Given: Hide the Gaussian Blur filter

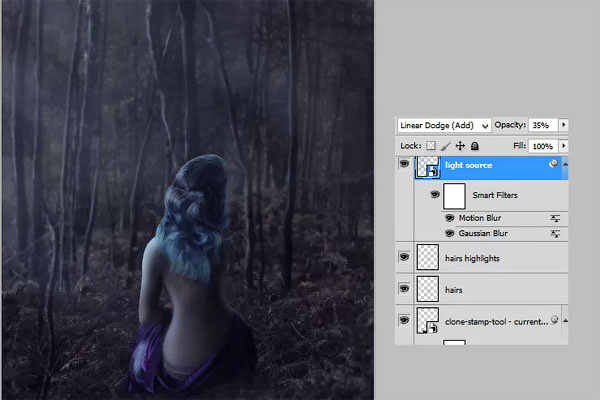Looking at the screenshot, I should tap(450, 233).
